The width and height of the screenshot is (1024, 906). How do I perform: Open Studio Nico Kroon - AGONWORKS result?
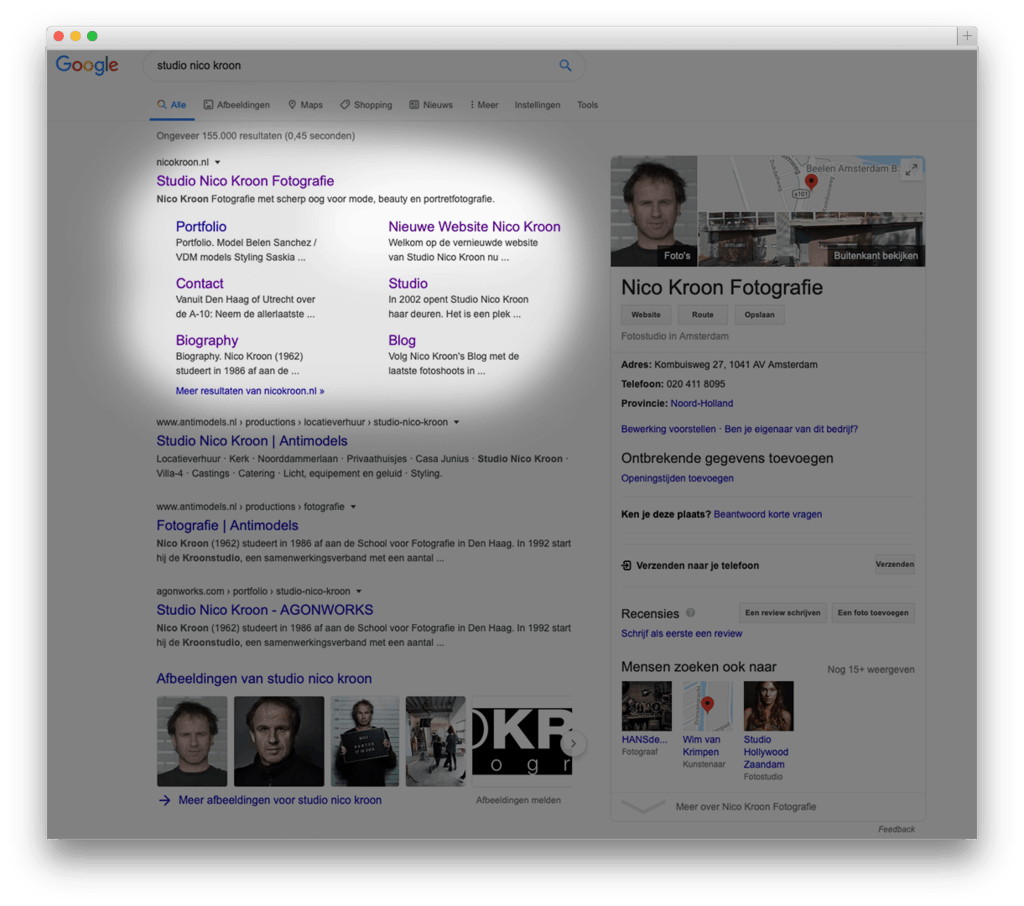pos(264,609)
